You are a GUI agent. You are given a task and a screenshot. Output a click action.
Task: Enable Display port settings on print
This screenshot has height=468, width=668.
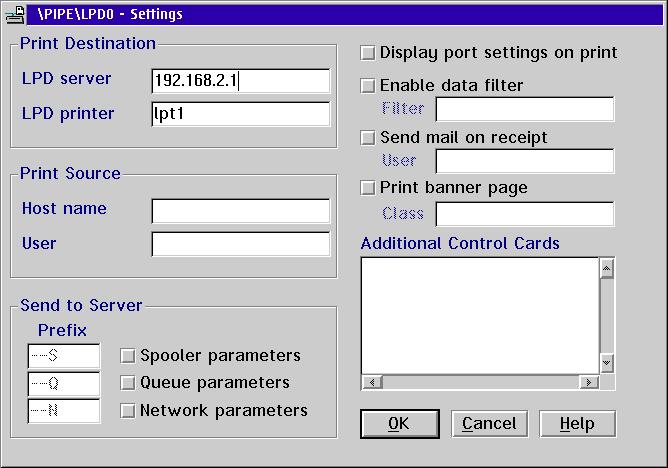[x=368, y=52]
